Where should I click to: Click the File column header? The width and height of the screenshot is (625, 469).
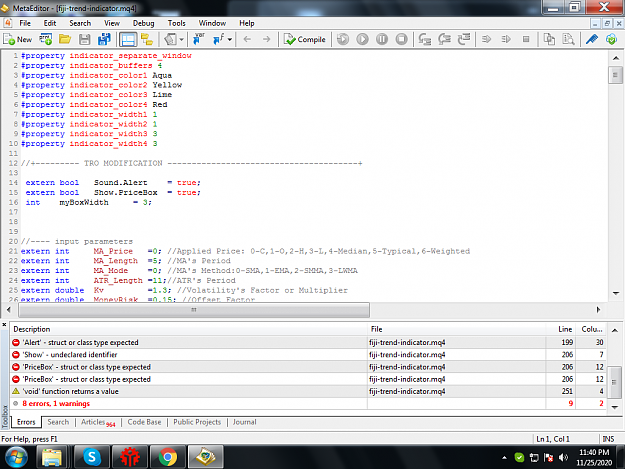(x=457, y=329)
